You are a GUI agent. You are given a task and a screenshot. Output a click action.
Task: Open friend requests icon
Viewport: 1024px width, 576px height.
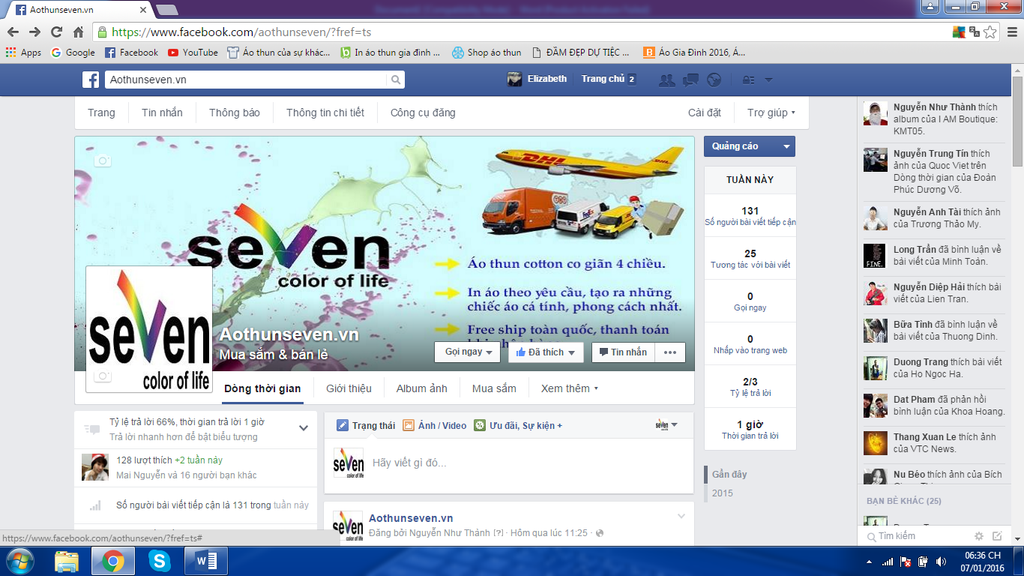click(667, 80)
